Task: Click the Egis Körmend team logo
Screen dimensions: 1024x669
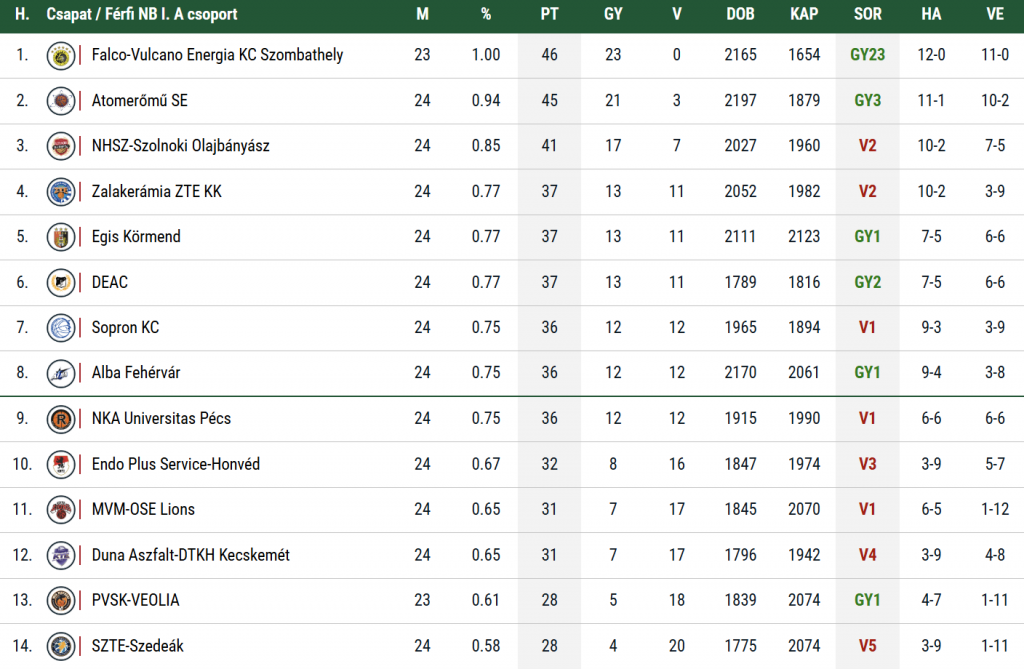Action: (61, 237)
